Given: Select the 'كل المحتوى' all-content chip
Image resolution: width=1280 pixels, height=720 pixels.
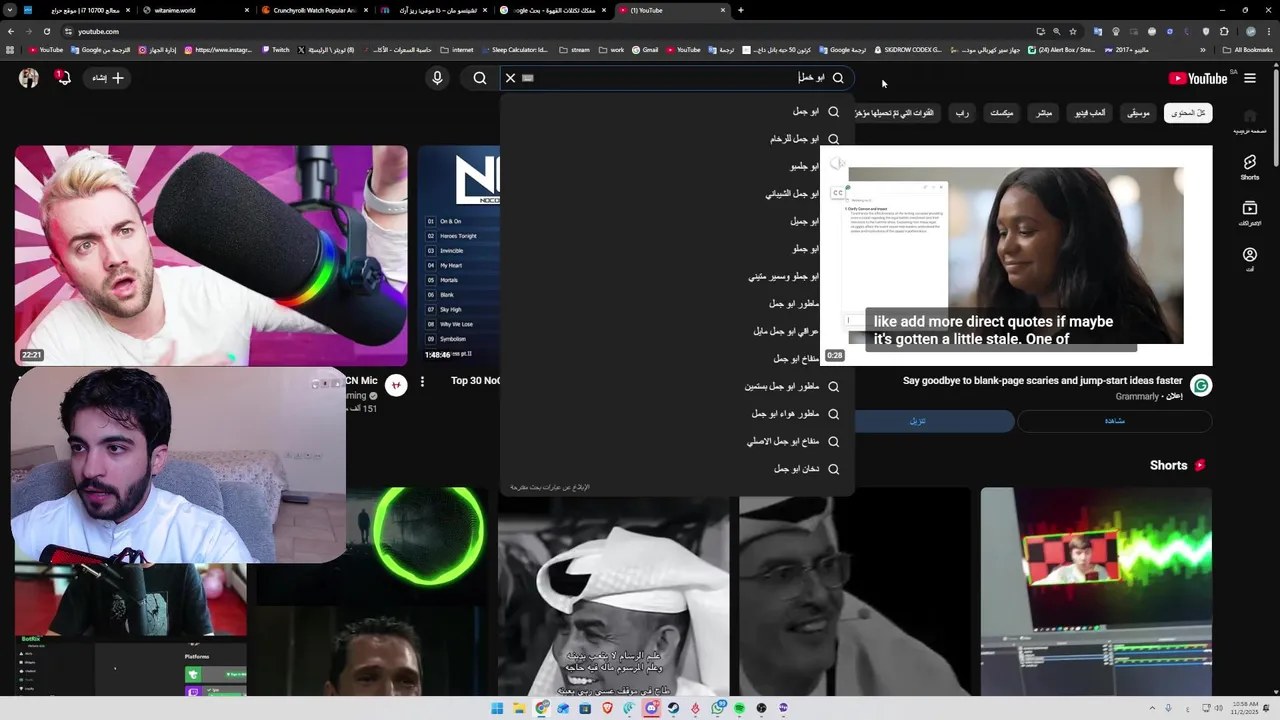Looking at the screenshot, I should 1188,113.
